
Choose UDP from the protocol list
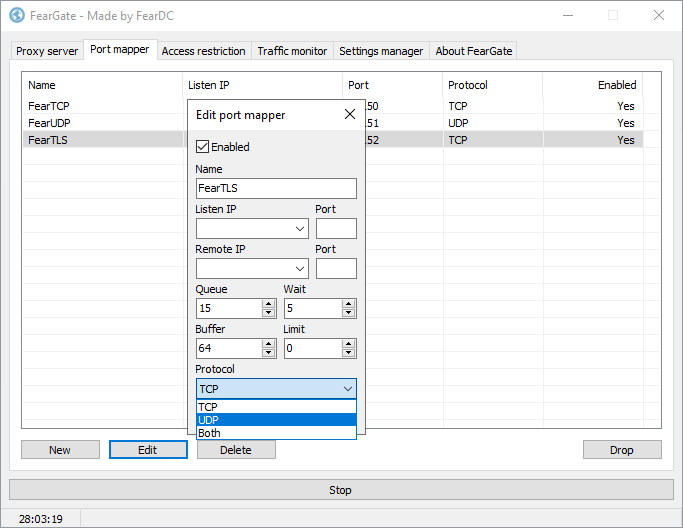pyautogui.click(x=276, y=420)
